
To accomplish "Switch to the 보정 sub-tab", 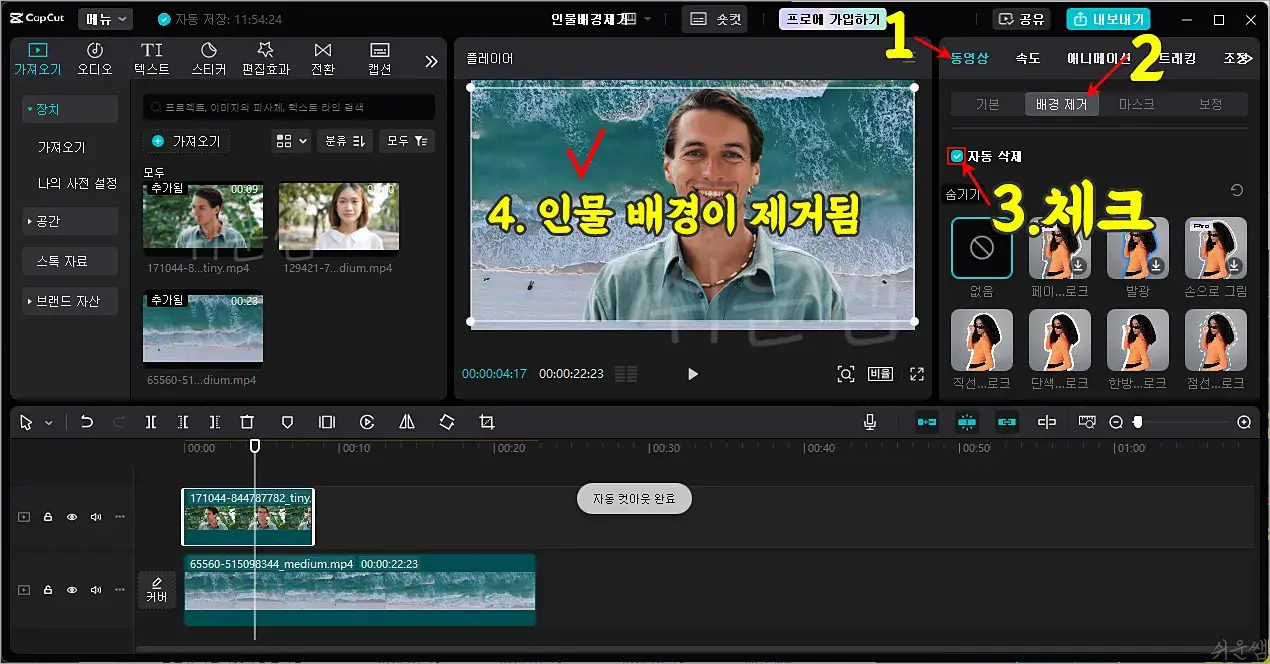I will click(x=1210, y=104).
